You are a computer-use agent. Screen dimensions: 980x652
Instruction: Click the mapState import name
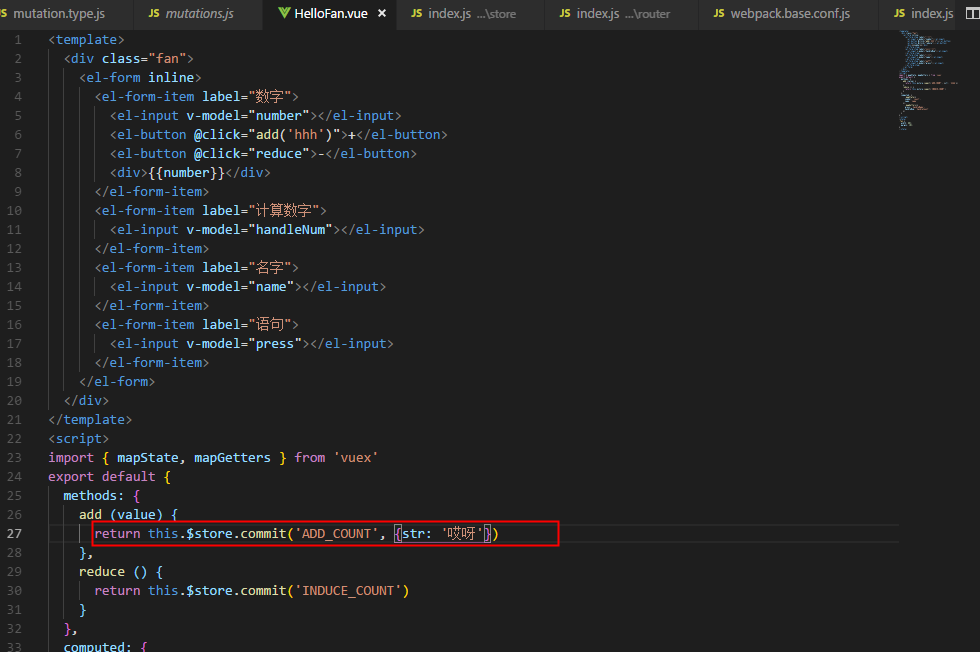point(148,458)
